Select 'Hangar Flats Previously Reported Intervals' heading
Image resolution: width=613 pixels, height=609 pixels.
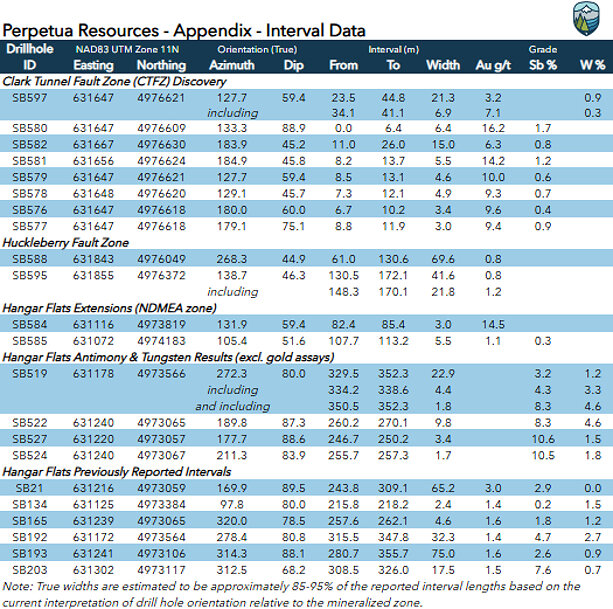pos(117,472)
